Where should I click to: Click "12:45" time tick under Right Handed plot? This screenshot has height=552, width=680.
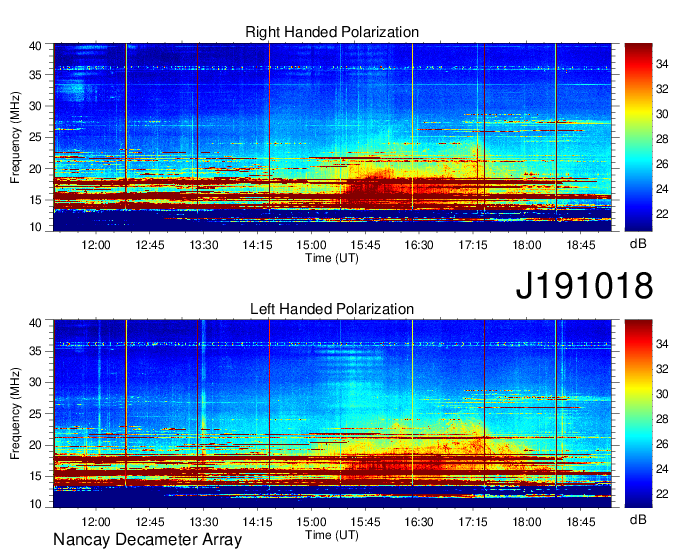click(x=150, y=245)
